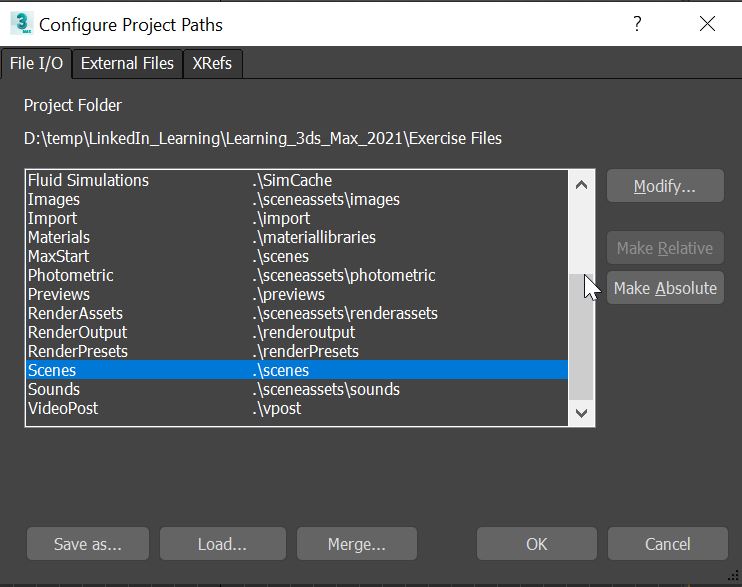The image size is (742, 587).
Task: Click the Merge... button
Action: [357, 544]
